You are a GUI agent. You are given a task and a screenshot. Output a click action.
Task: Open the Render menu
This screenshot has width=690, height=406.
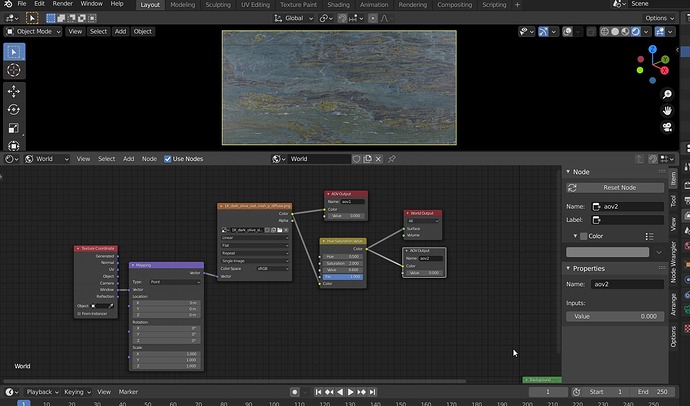coord(62,4)
